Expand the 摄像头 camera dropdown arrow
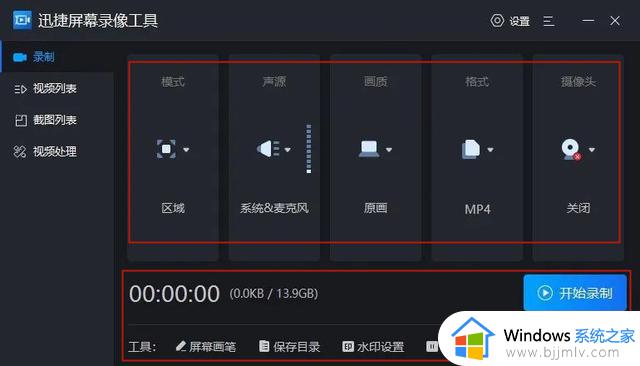640x366 pixels. pos(591,150)
